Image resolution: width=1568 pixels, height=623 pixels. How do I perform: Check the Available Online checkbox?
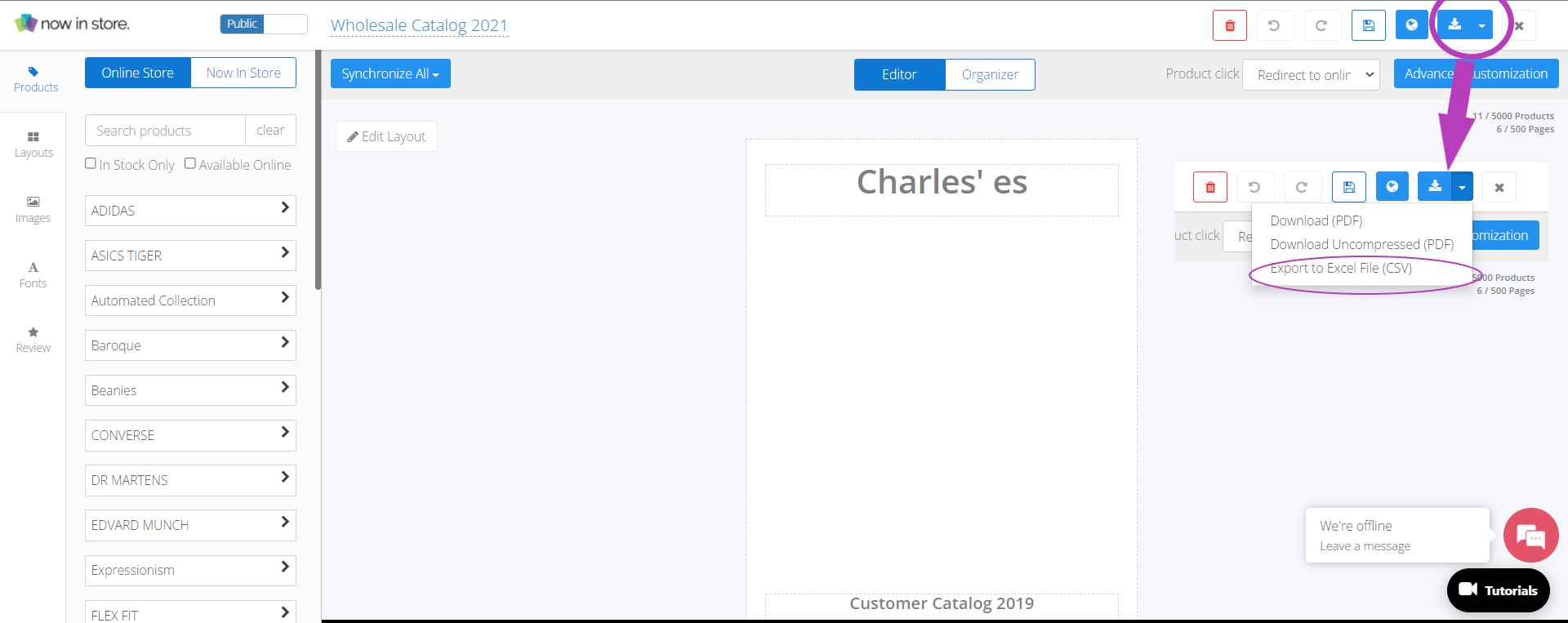coord(190,163)
